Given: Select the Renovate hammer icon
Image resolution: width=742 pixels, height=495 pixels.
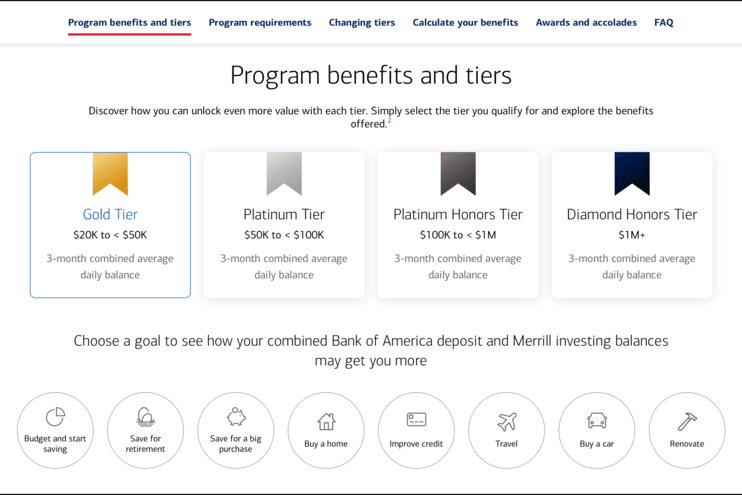Looking at the screenshot, I should [x=687, y=421].
